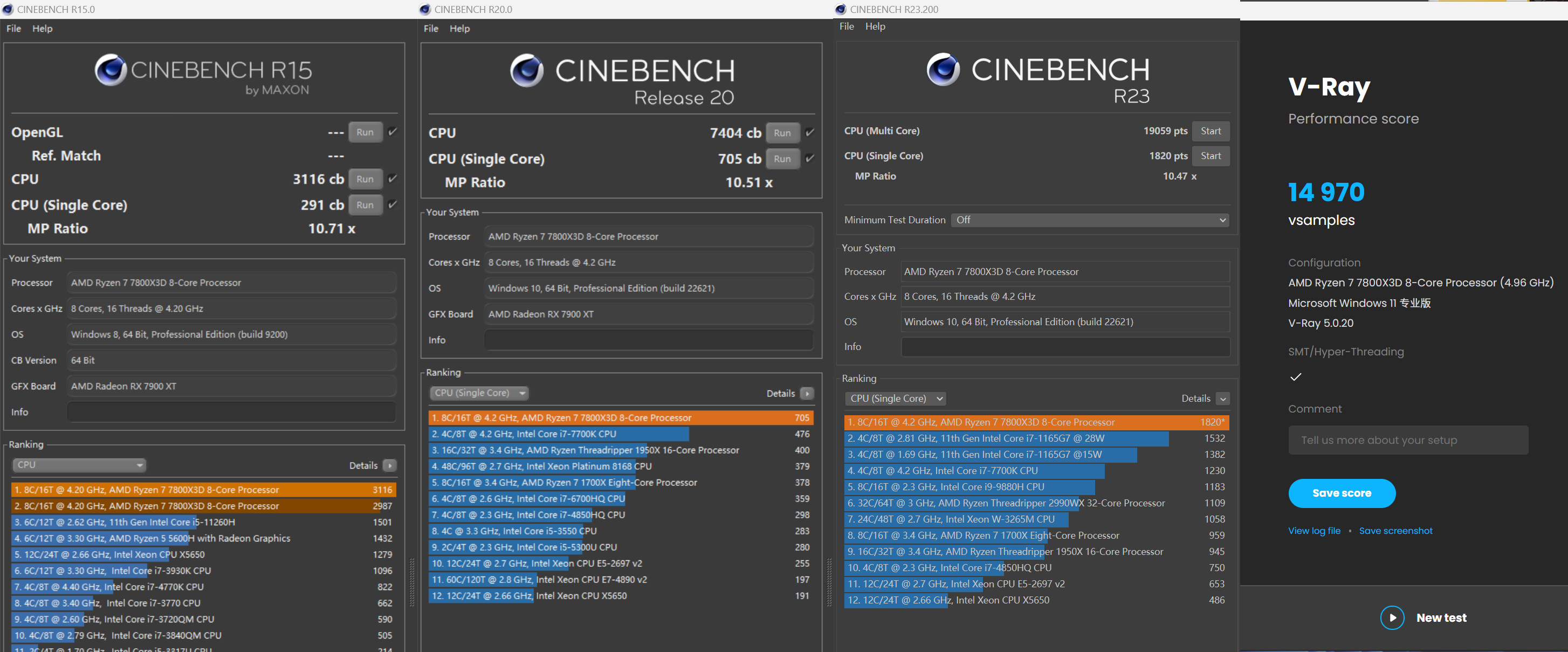Viewport: 1568px width, 652px height.
Task: Click the Info field in R15 Your System
Action: (x=231, y=412)
